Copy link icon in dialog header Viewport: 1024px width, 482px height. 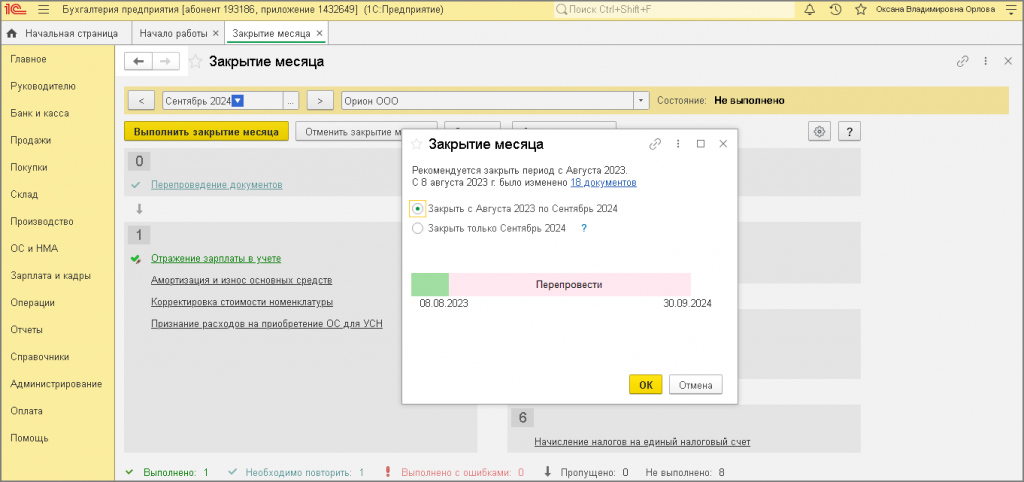point(655,144)
